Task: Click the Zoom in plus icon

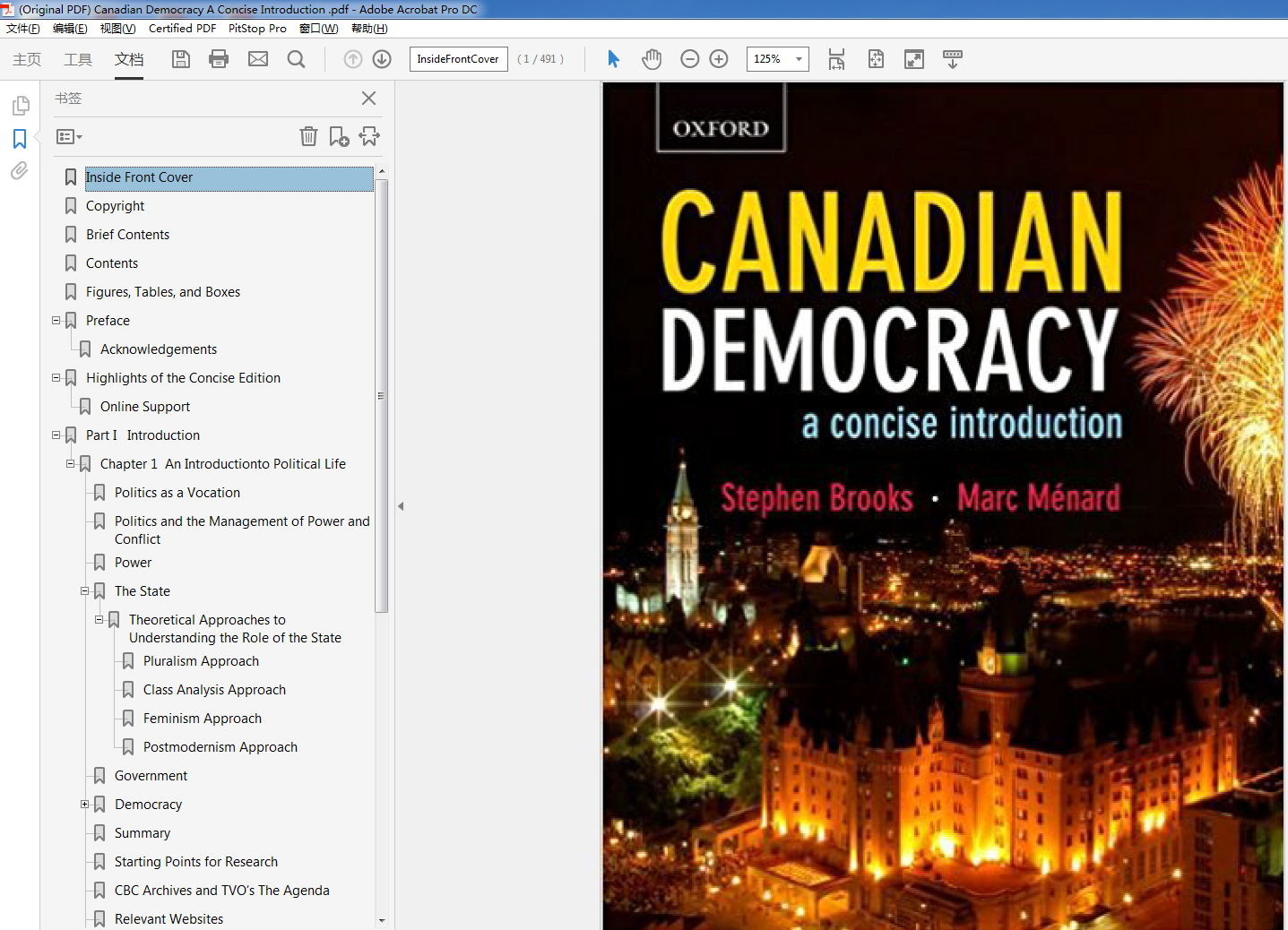Action: 719,59
